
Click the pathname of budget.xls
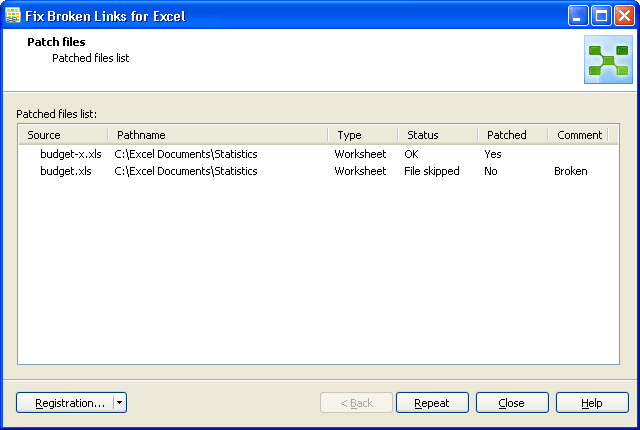point(186,171)
